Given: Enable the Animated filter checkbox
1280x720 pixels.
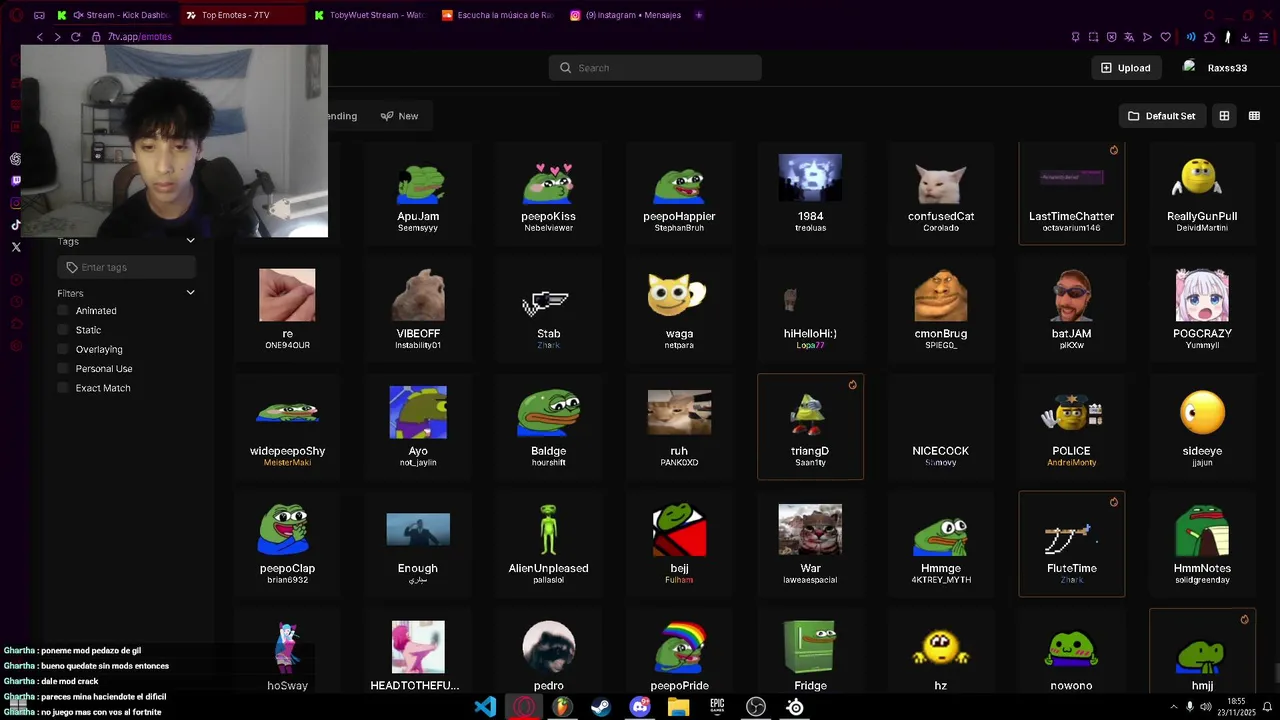Looking at the screenshot, I should click(x=63, y=311).
